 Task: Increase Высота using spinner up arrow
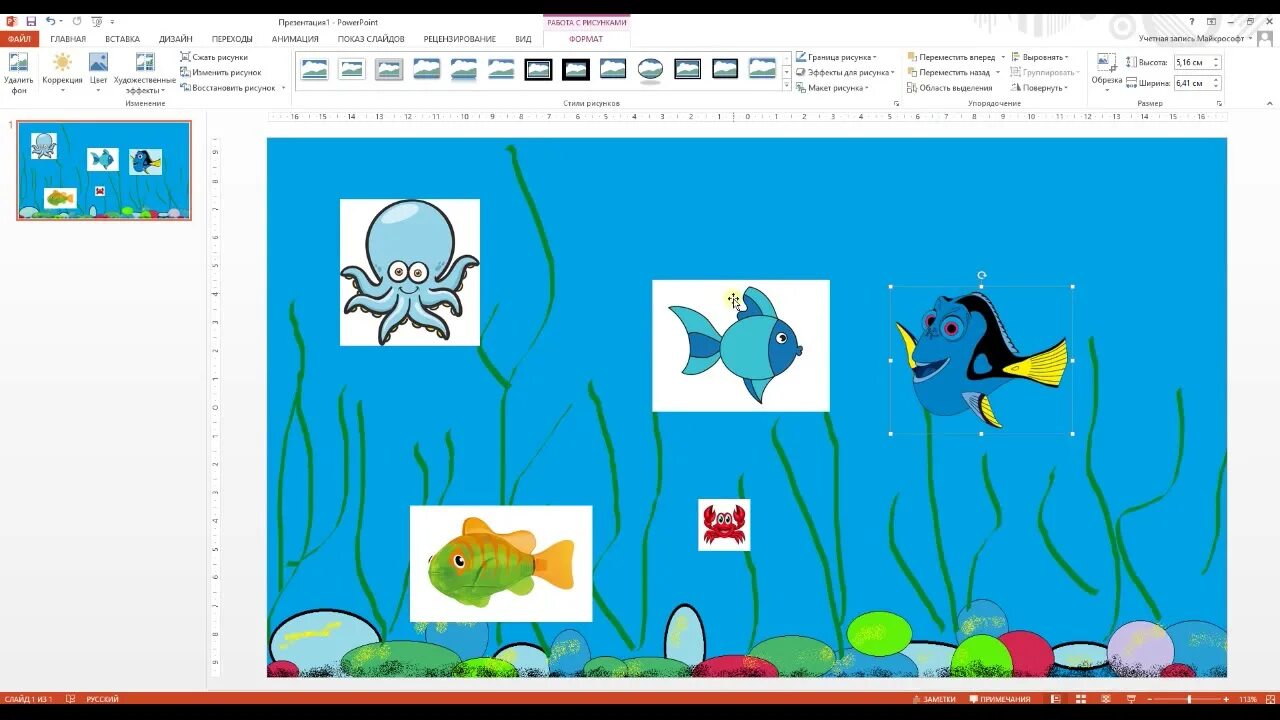[x=1216, y=59]
